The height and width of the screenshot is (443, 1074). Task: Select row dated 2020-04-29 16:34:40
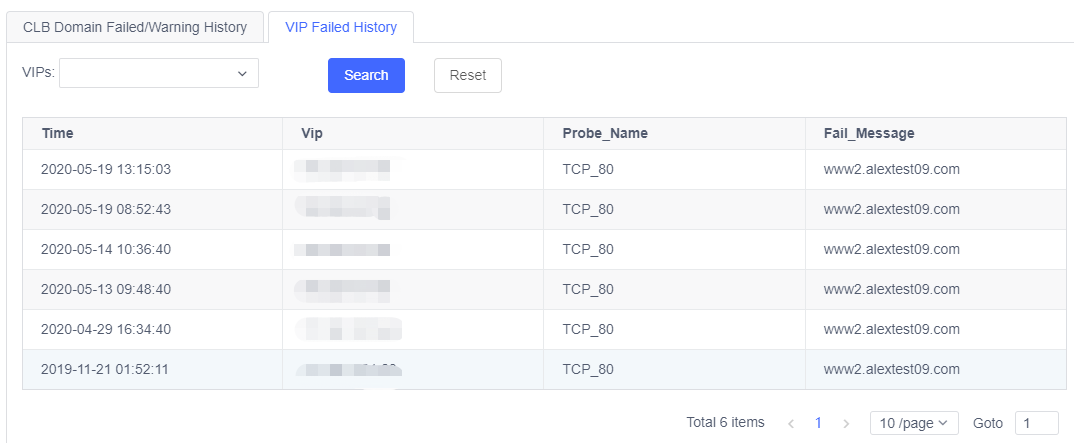106,329
